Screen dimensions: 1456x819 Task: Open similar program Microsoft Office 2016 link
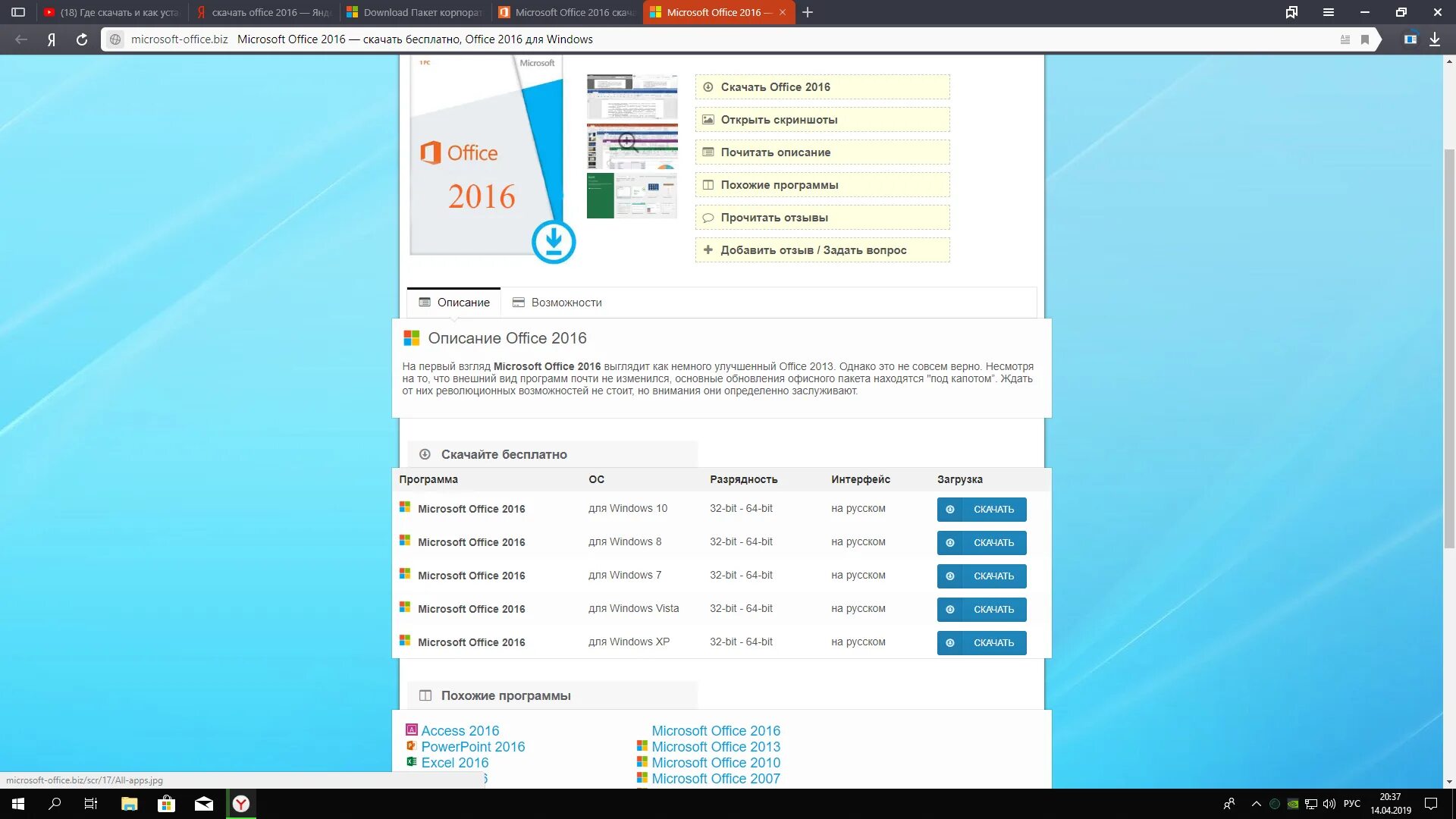click(x=715, y=731)
